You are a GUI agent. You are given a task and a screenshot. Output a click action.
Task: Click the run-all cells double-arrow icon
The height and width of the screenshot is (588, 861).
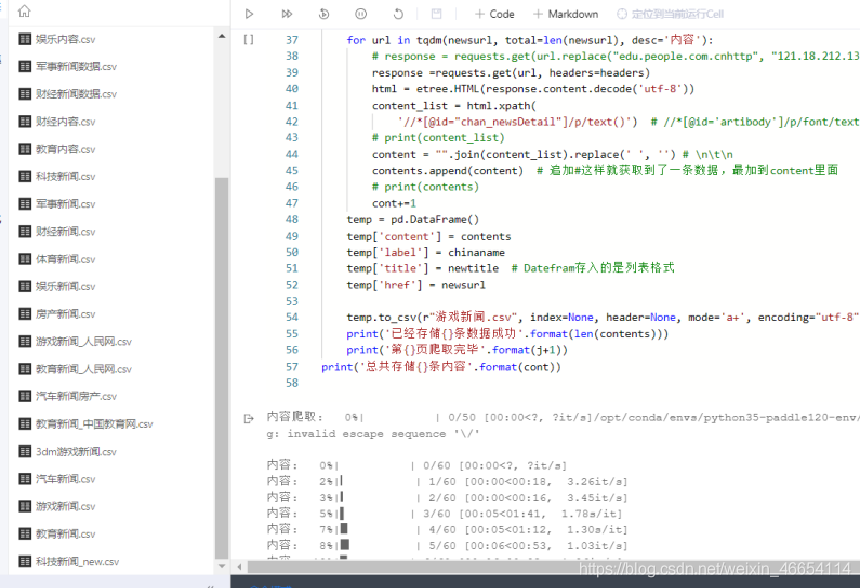coord(287,14)
